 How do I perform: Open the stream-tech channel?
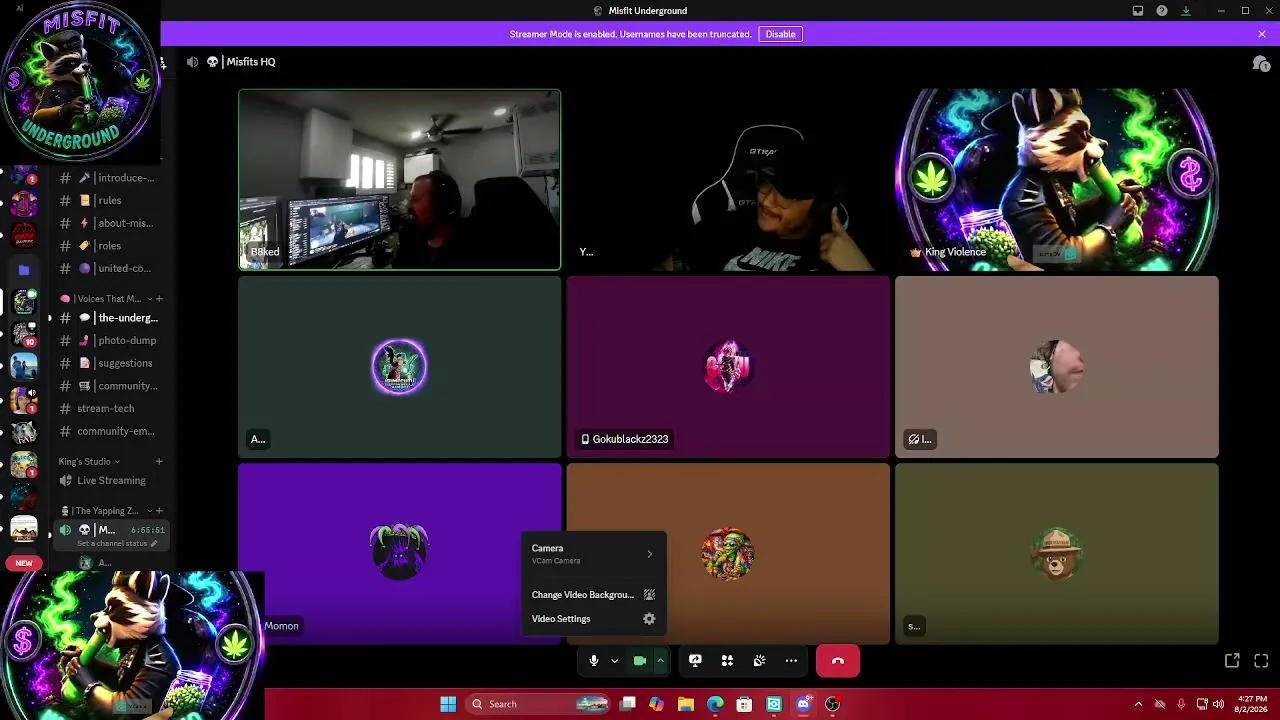[x=108, y=408]
